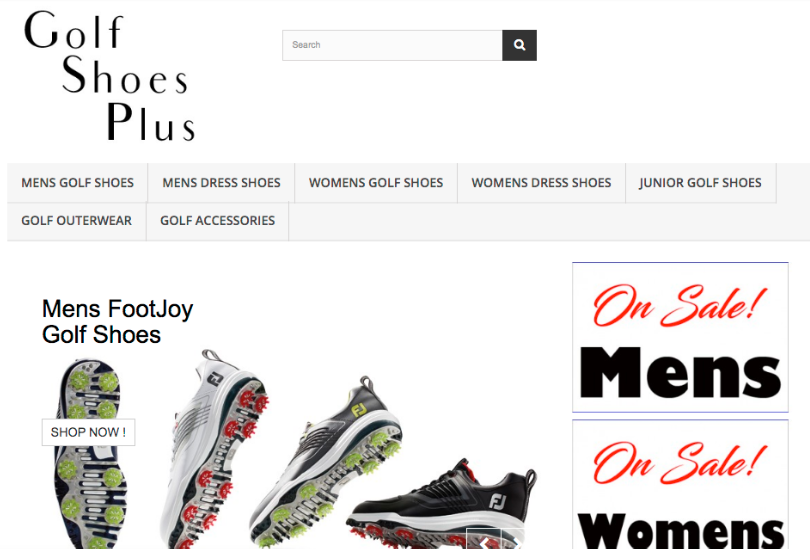
Task: Go to previous slide using left chevron
Action: click(484, 541)
